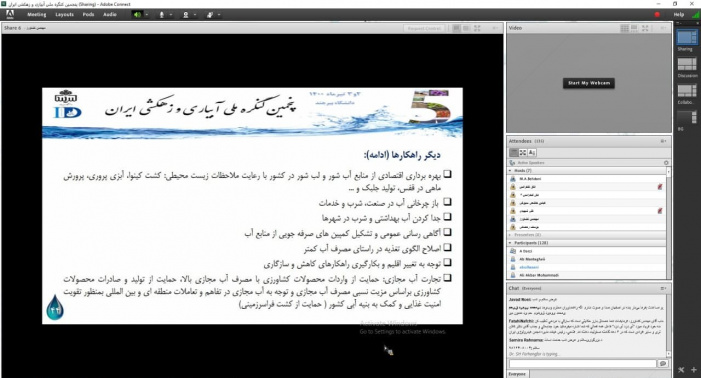
Task: Click the ID logo on the slide header
Action: pos(68,113)
